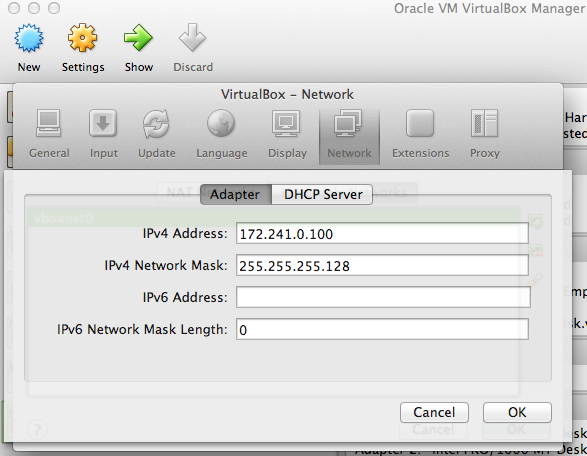Click the dimmed help question mark button
This screenshot has width=587, height=456.
[37, 429]
